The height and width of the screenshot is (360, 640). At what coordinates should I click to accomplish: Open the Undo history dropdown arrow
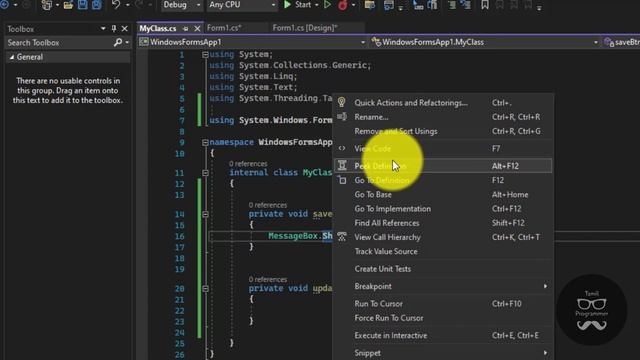127,5
